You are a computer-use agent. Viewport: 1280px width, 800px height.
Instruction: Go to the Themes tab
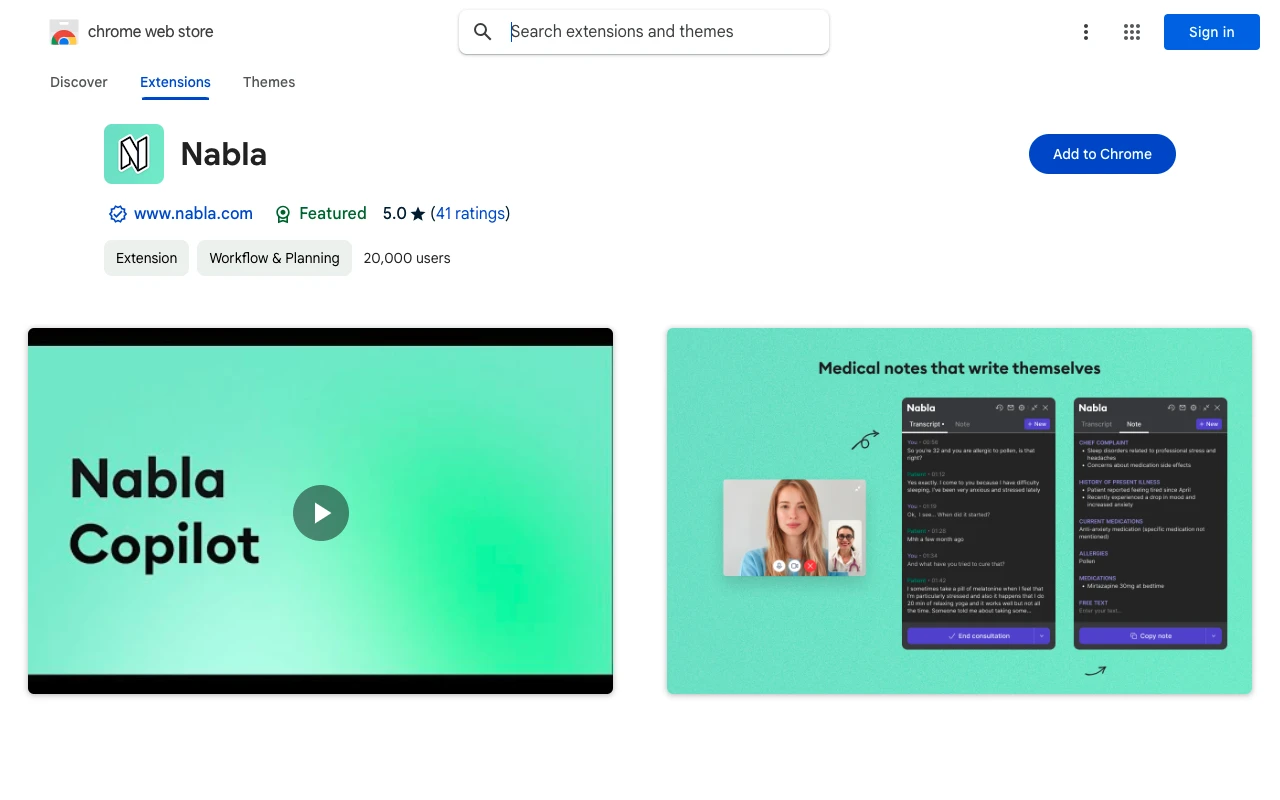coord(269,82)
